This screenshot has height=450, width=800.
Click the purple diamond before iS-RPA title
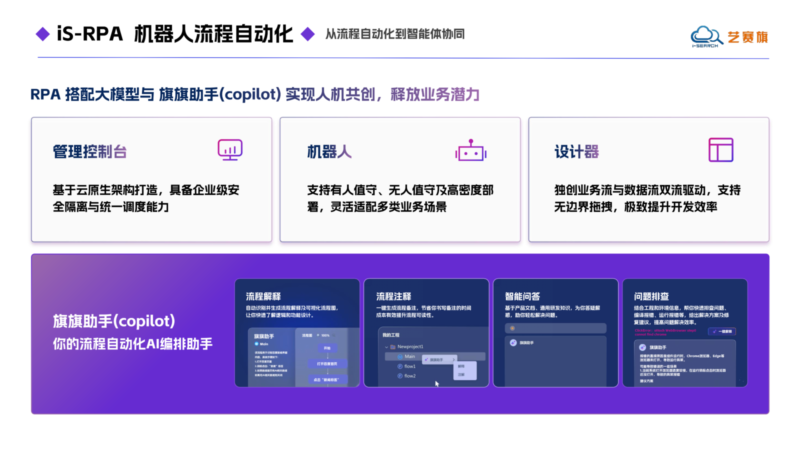coord(43,34)
